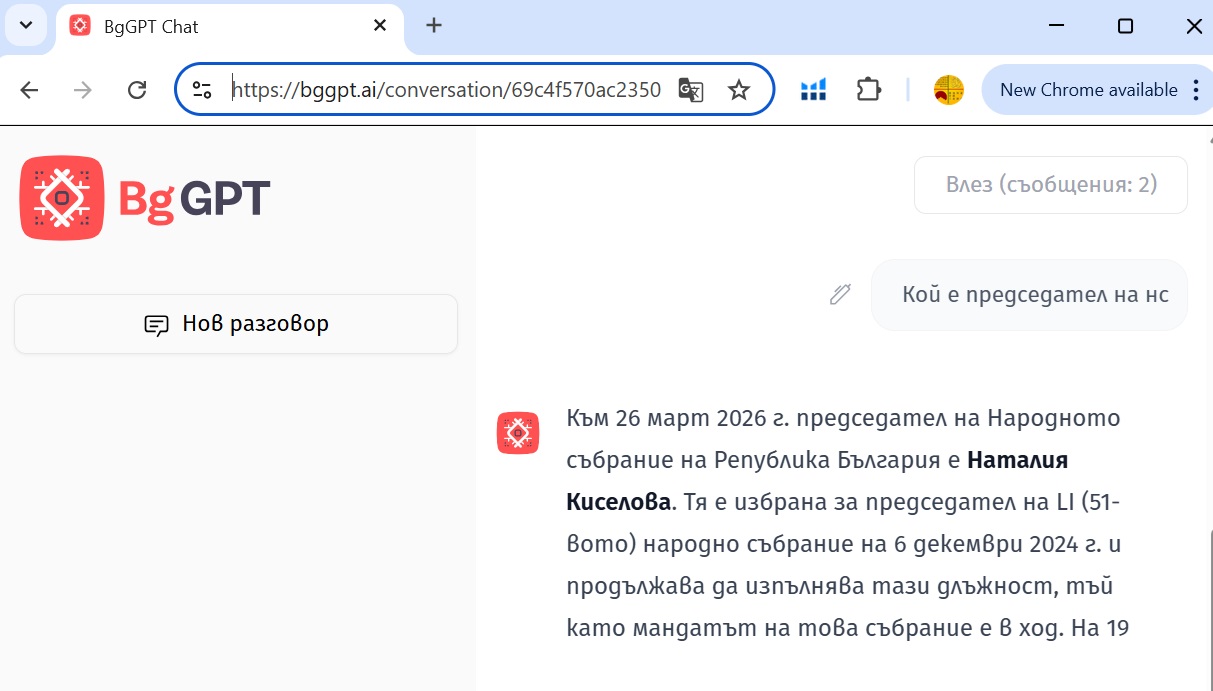
Task: Bookmark this page with the star icon
Action: pos(739,90)
